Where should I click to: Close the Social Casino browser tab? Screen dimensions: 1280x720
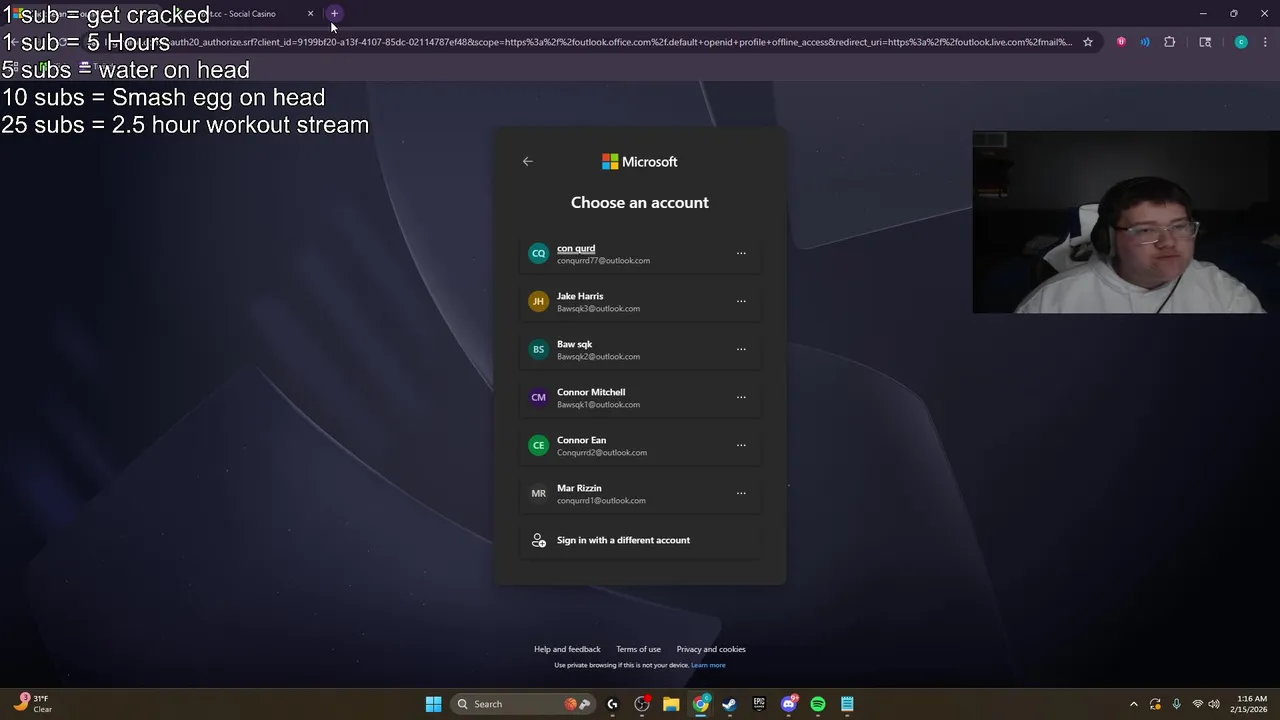tap(310, 13)
